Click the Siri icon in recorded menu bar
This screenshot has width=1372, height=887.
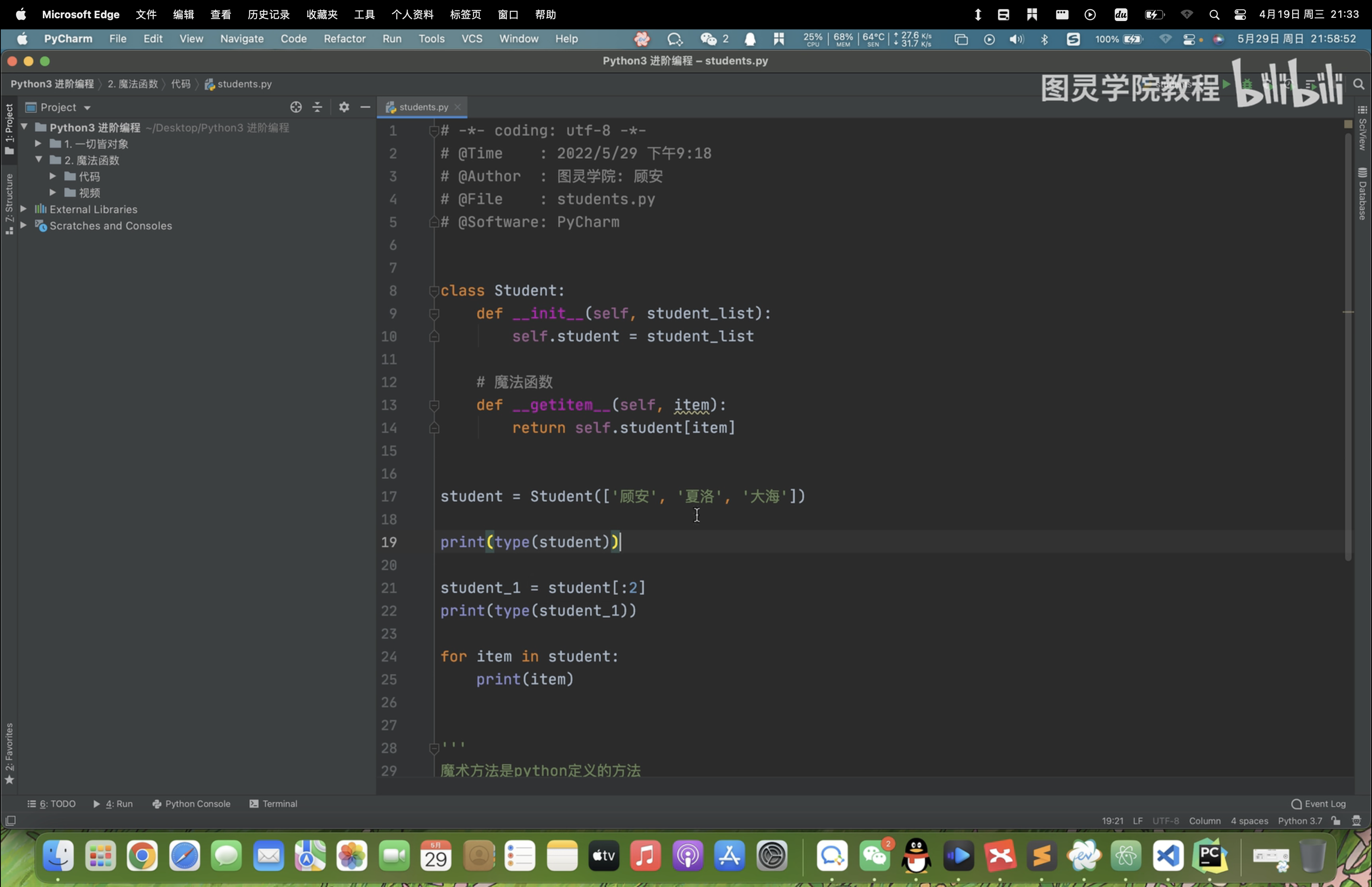1218,39
